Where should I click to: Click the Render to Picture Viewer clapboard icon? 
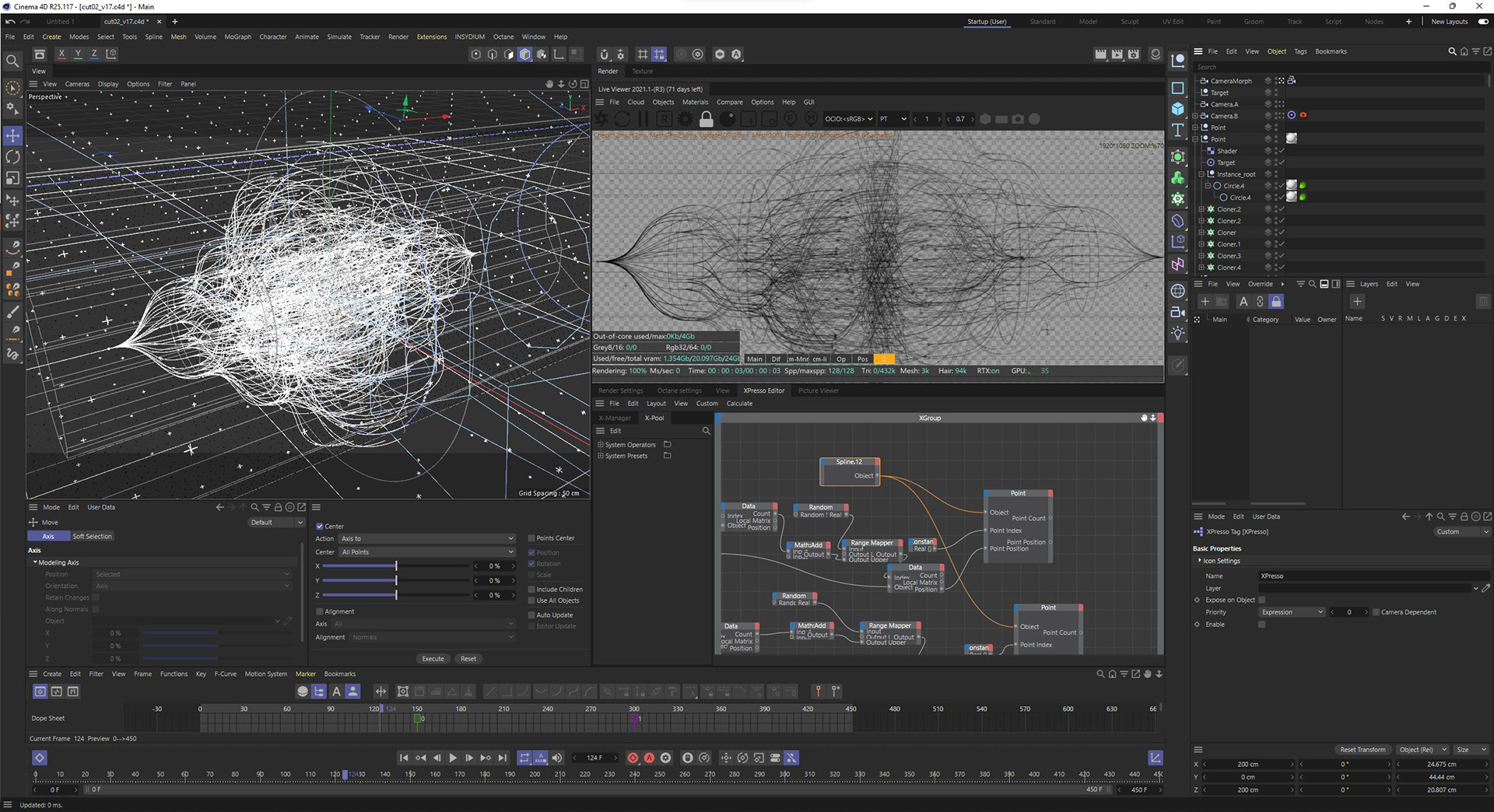(1117, 54)
